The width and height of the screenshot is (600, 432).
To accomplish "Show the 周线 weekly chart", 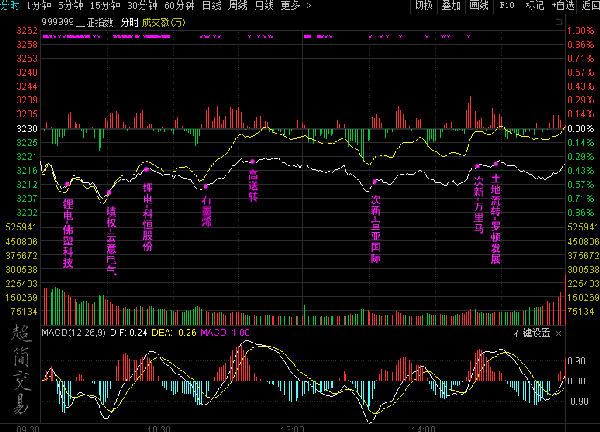I will click(x=238, y=5).
